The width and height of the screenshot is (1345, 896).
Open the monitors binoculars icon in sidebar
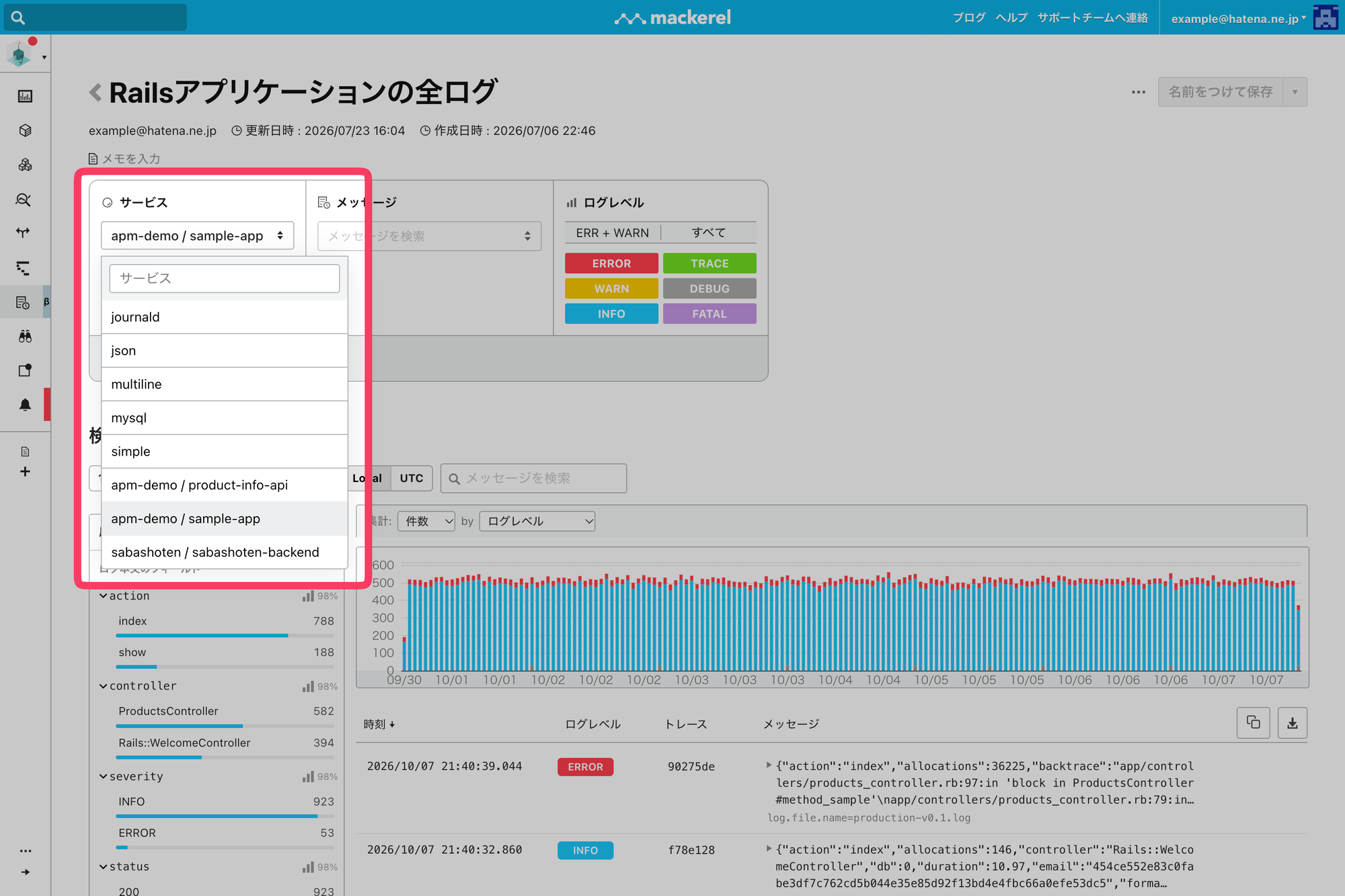(x=25, y=336)
